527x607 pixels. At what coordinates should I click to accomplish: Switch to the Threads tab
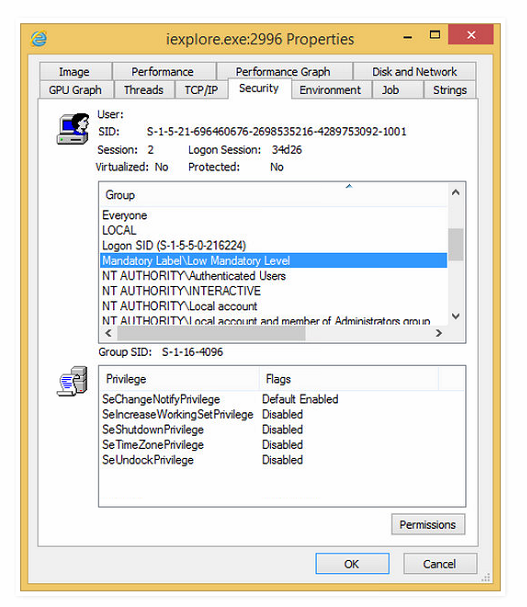pyautogui.click(x=144, y=90)
